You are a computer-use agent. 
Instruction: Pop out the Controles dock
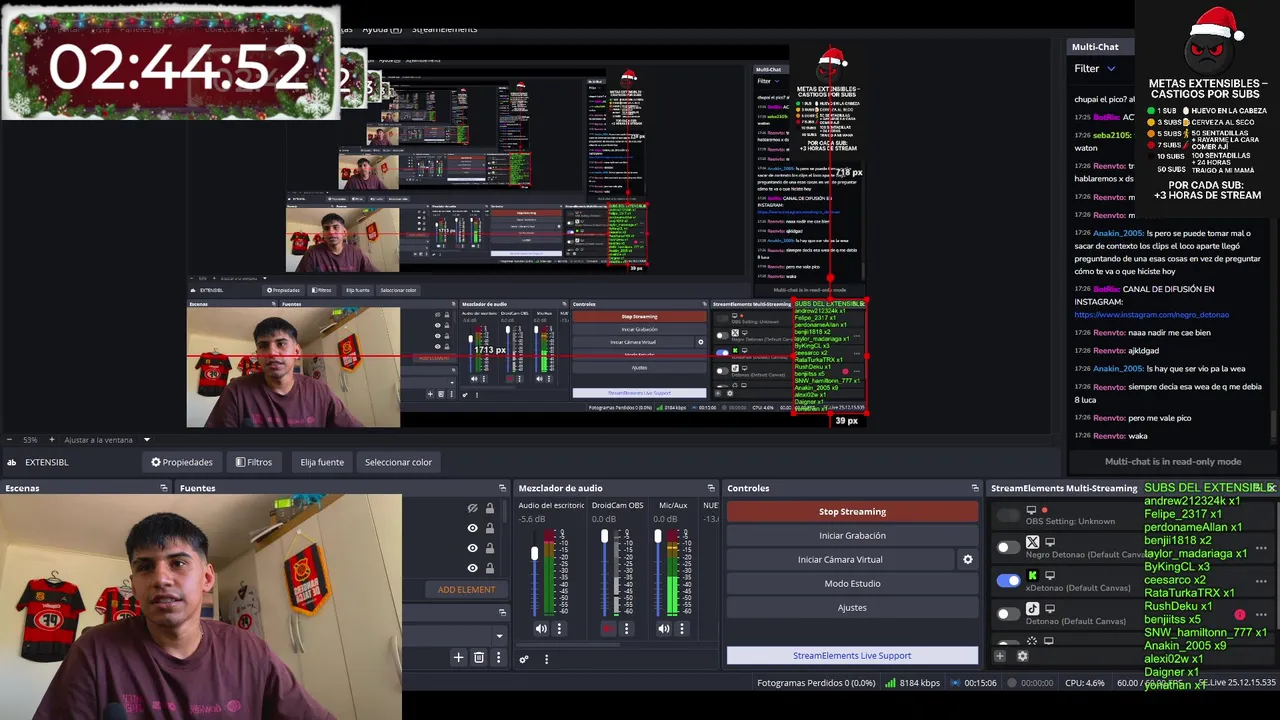(x=974, y=488)
